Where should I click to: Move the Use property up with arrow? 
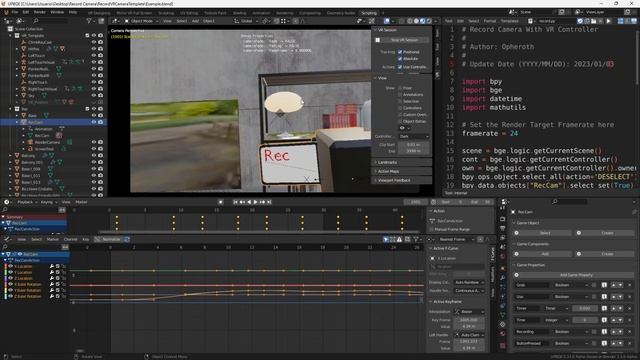click(x=613, y=297)
